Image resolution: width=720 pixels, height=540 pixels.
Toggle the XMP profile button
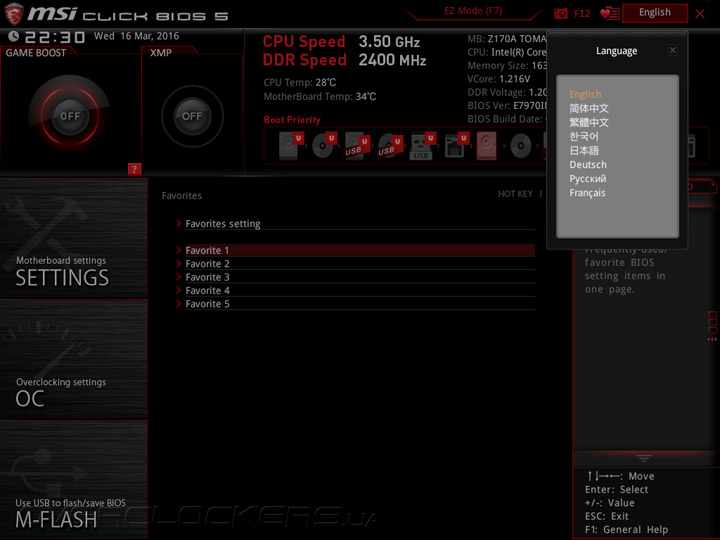(192, 116)
